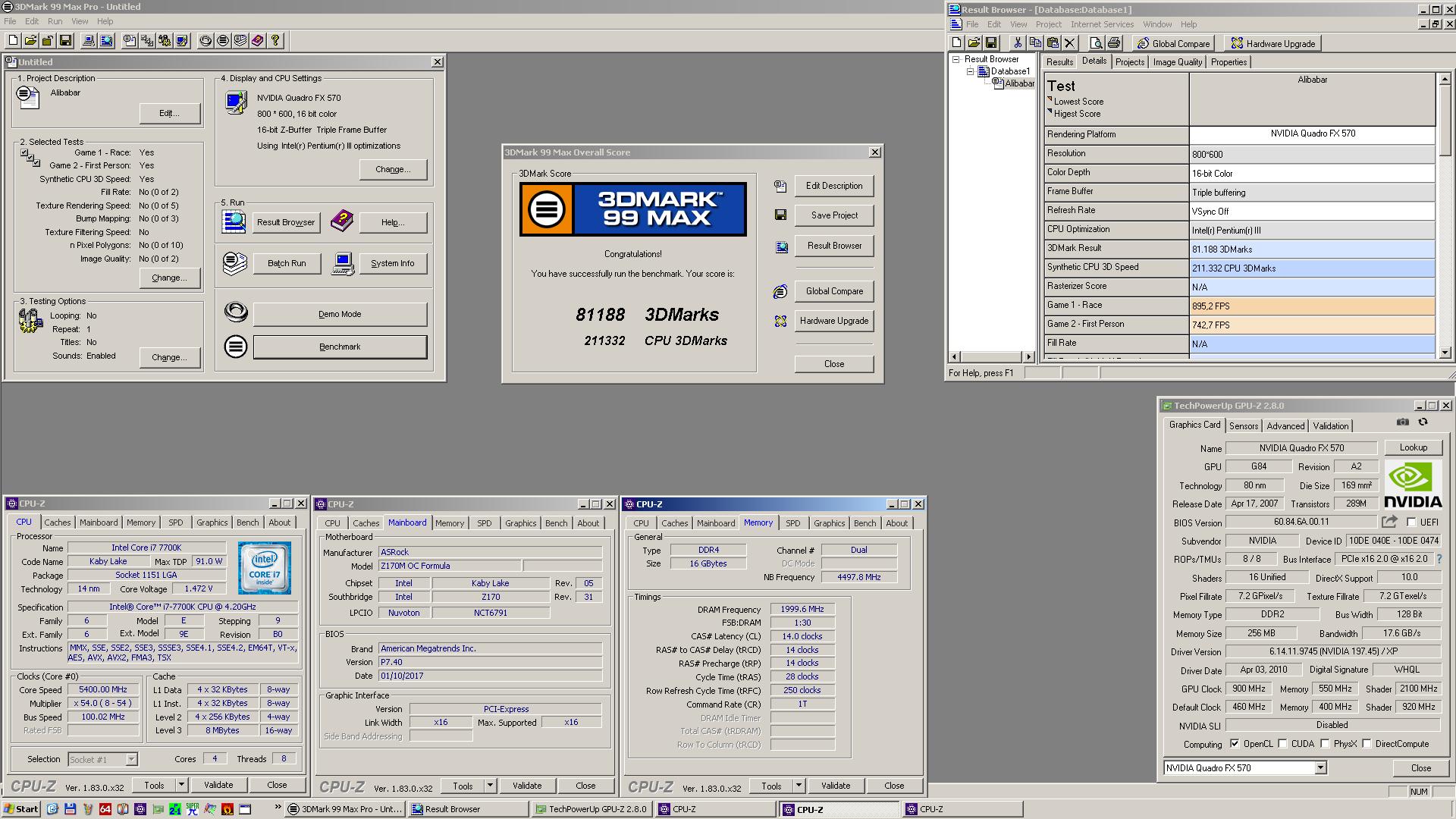This screenshot has width=1456, height=819.
Task: Click Result Browser details scroll down arrow
Action: (x=1444, y=352)
